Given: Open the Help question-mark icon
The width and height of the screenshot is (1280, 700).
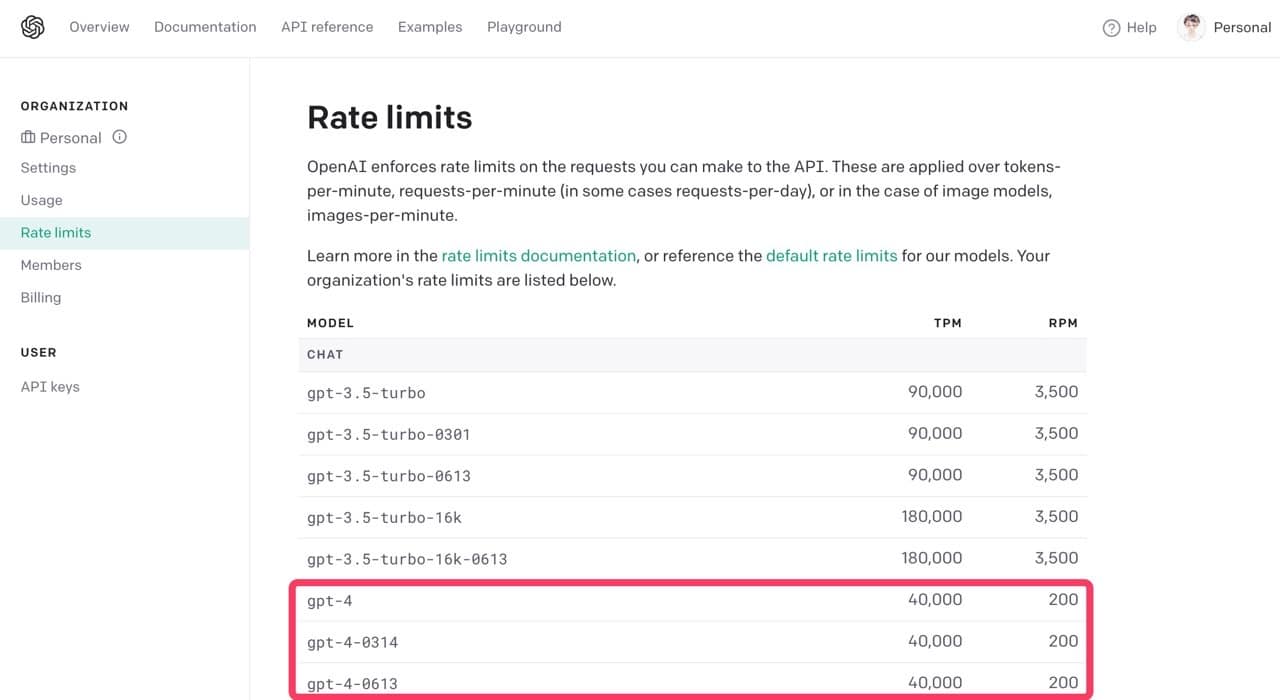Looking at the screenshot, I should click(x=1111, y=28).
